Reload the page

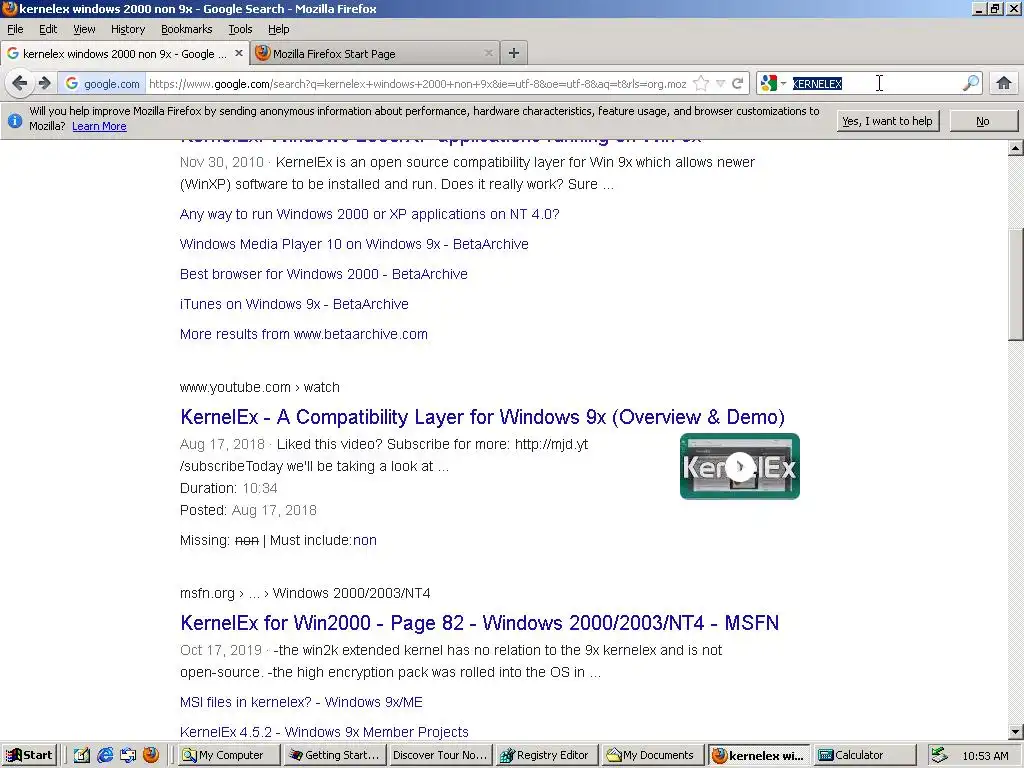click(x=738, y=84)
